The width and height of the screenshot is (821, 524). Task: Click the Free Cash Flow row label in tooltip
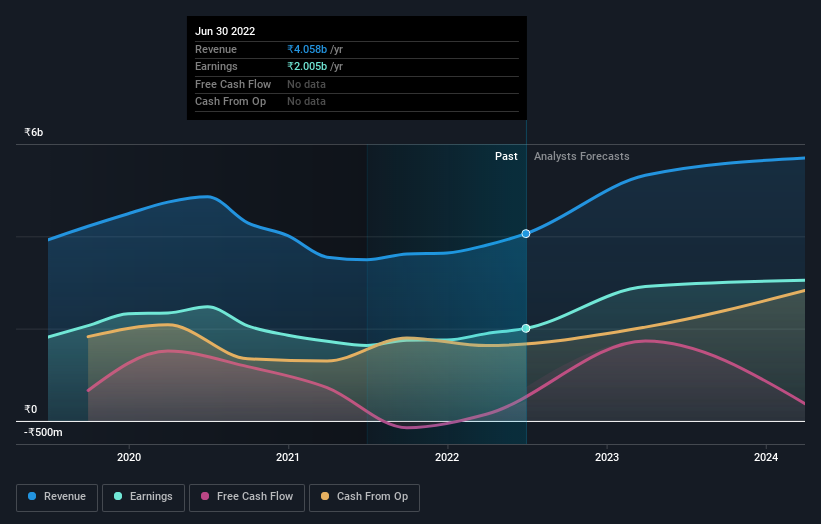tap(233, 84)
